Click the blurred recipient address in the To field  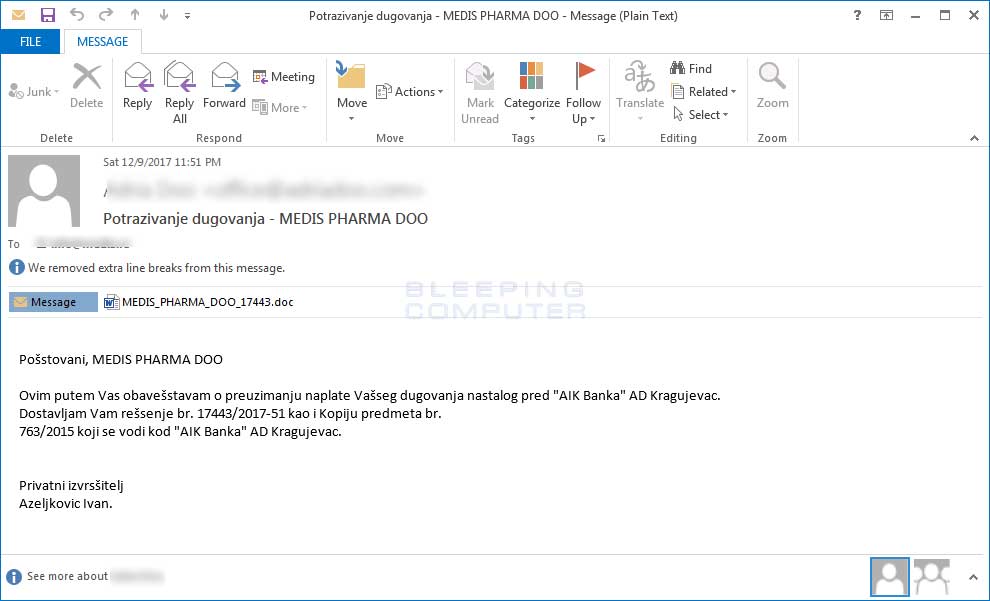[x=83, y=243]
